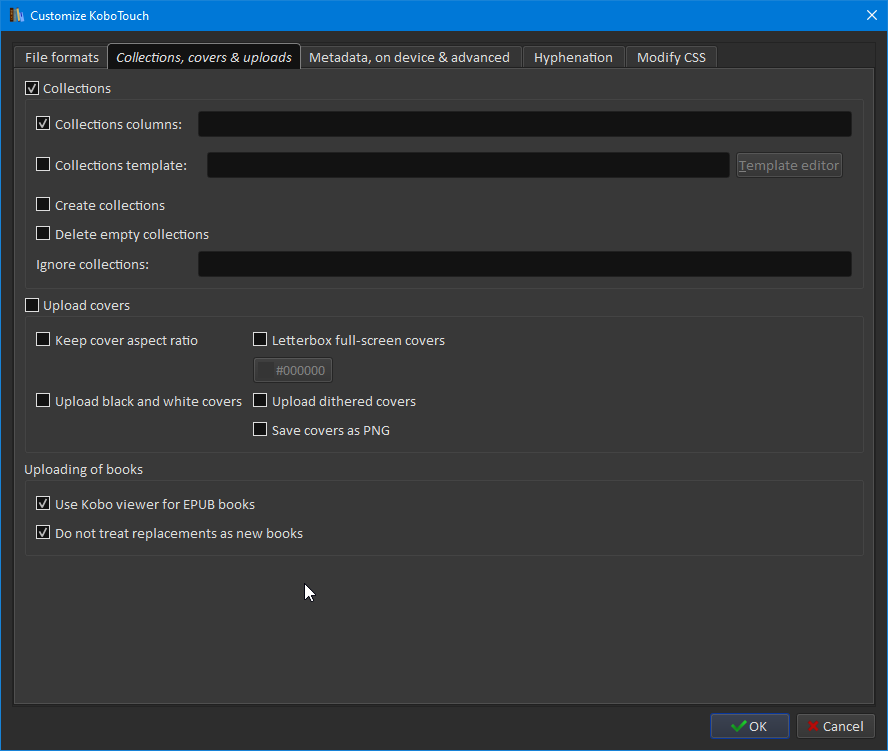Switch to Modify CSS tab
The image size is (888, 751).
click(671, 58)
